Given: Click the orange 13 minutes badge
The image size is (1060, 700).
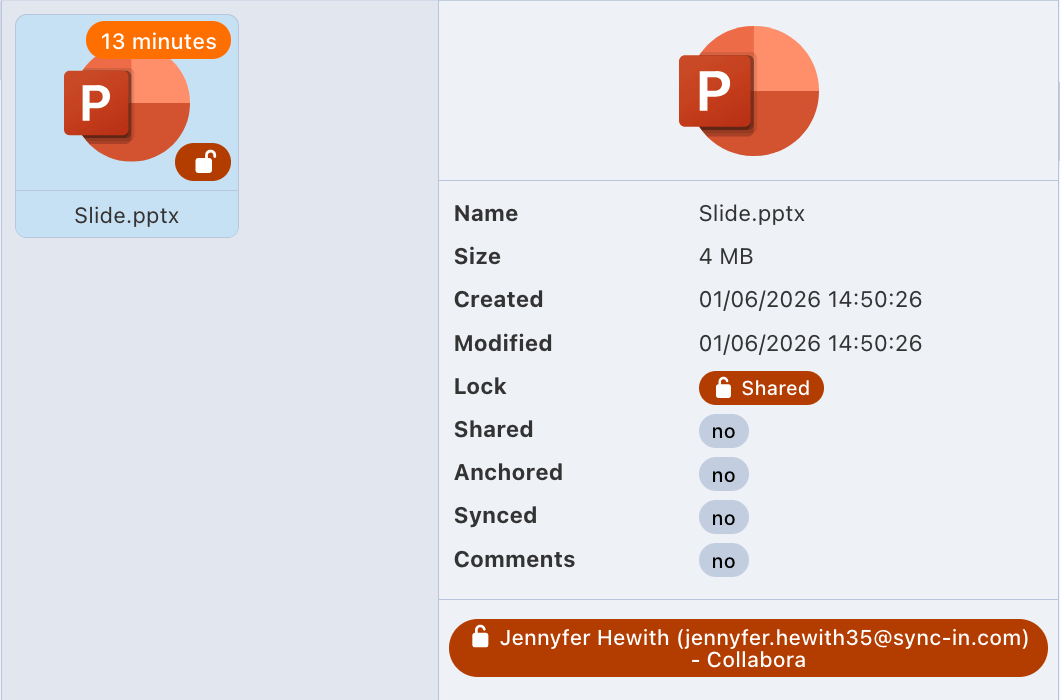Looking at the screenshot, I should [158, 41].
